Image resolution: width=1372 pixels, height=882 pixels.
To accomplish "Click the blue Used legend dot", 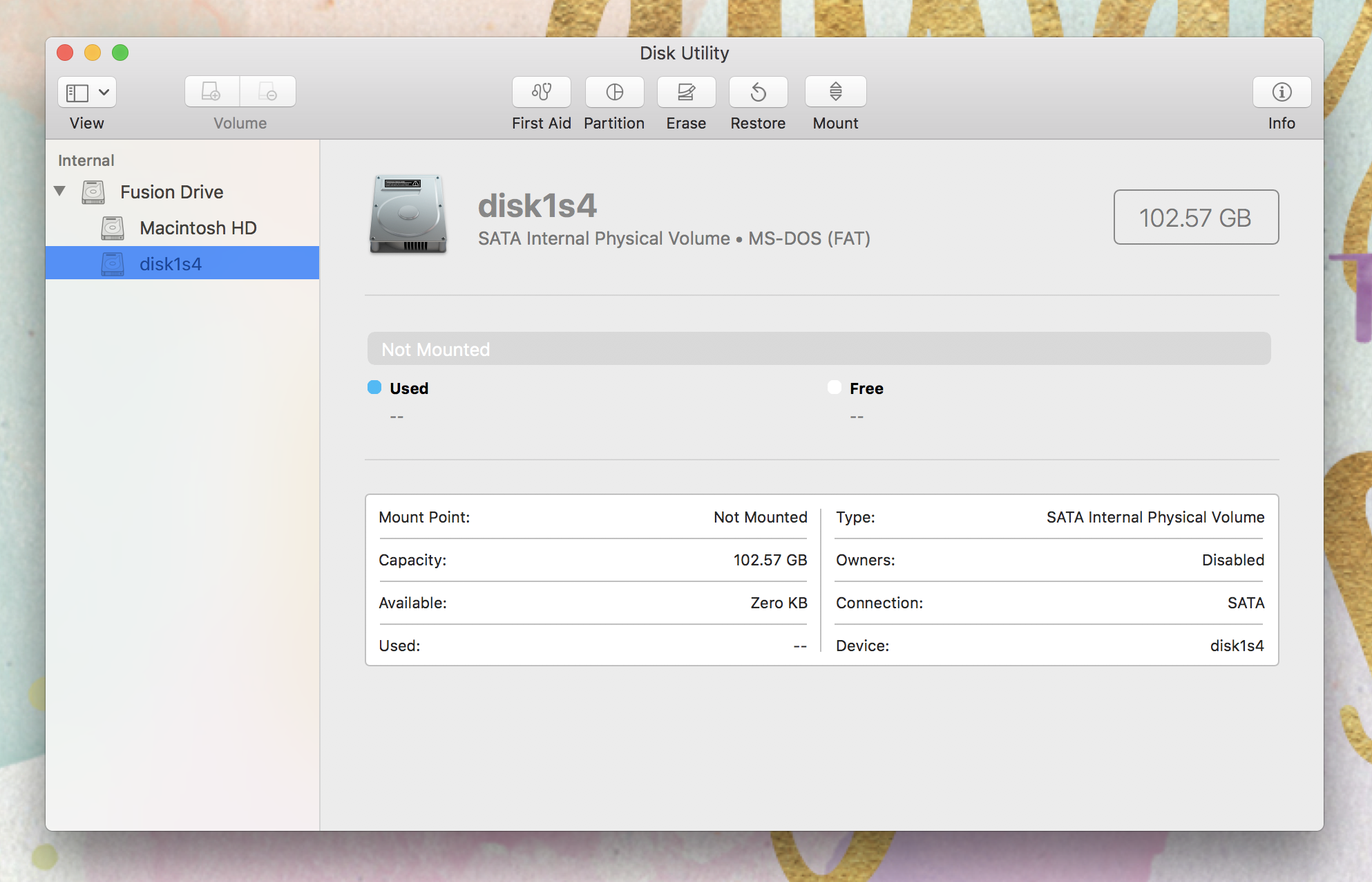I will pyautogui.click(x=374, y=387).
